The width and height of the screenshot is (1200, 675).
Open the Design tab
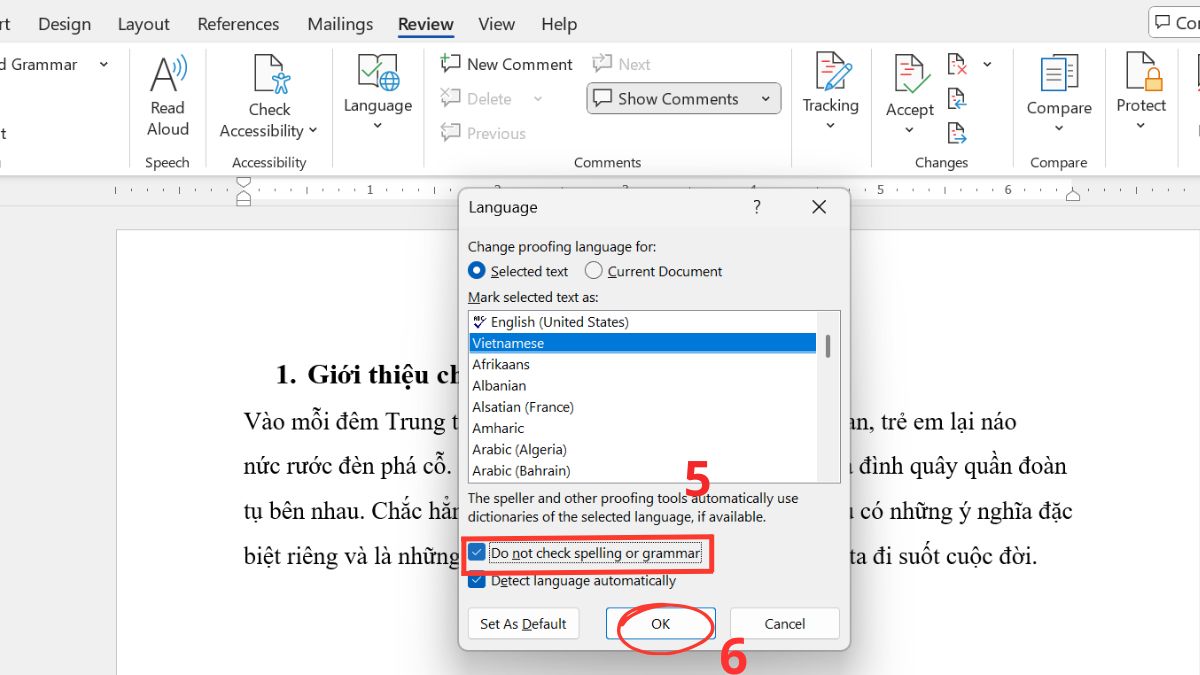pos(64,24)
